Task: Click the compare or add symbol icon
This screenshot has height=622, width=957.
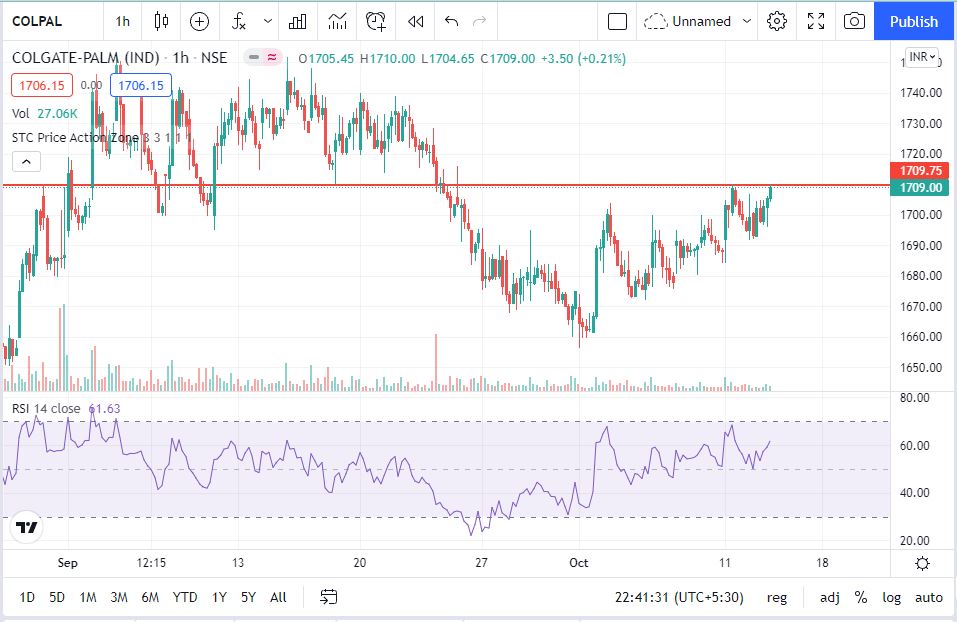Action: pos(199,21)
